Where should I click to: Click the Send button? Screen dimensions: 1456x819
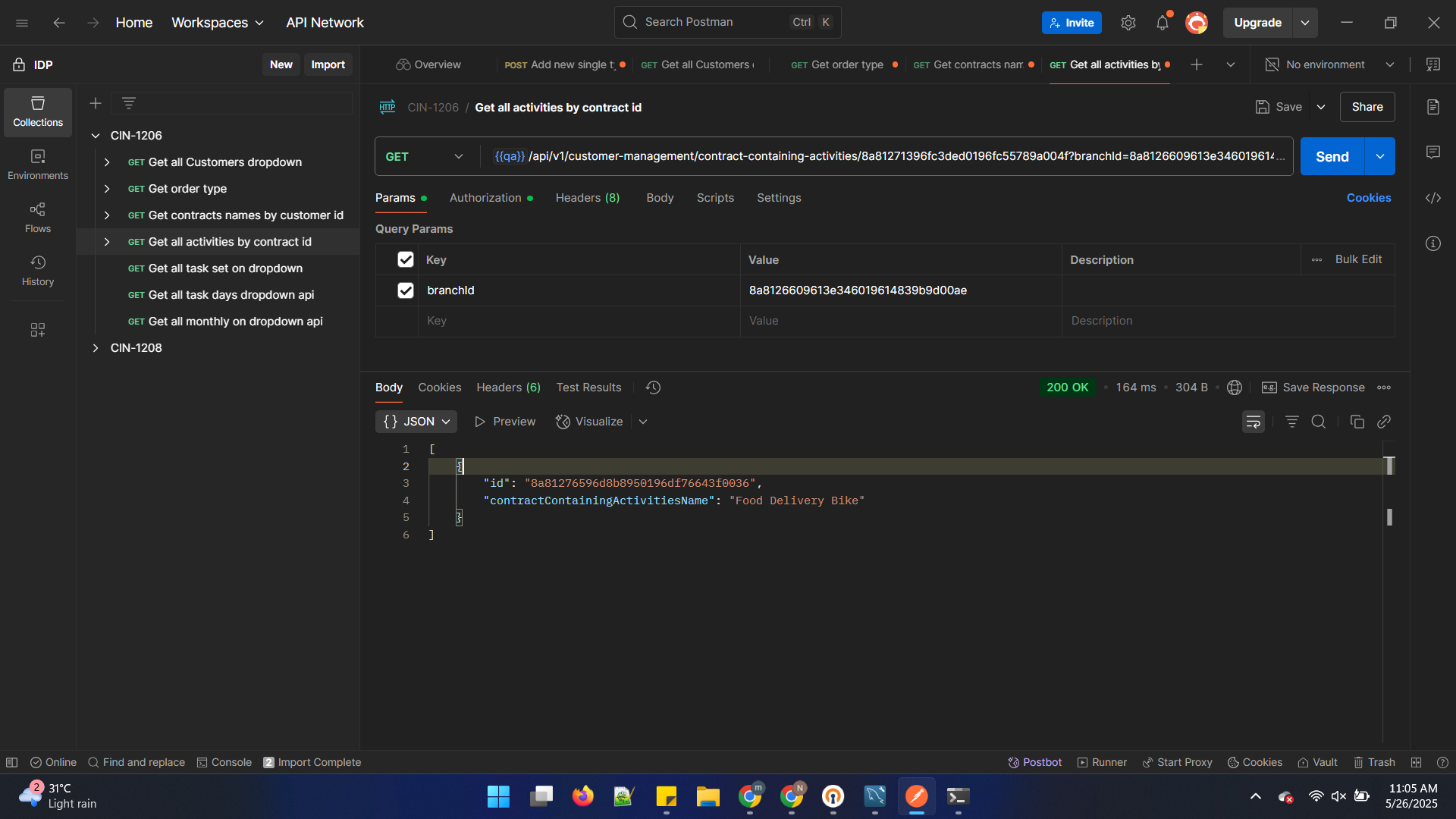click(1332, 156)
